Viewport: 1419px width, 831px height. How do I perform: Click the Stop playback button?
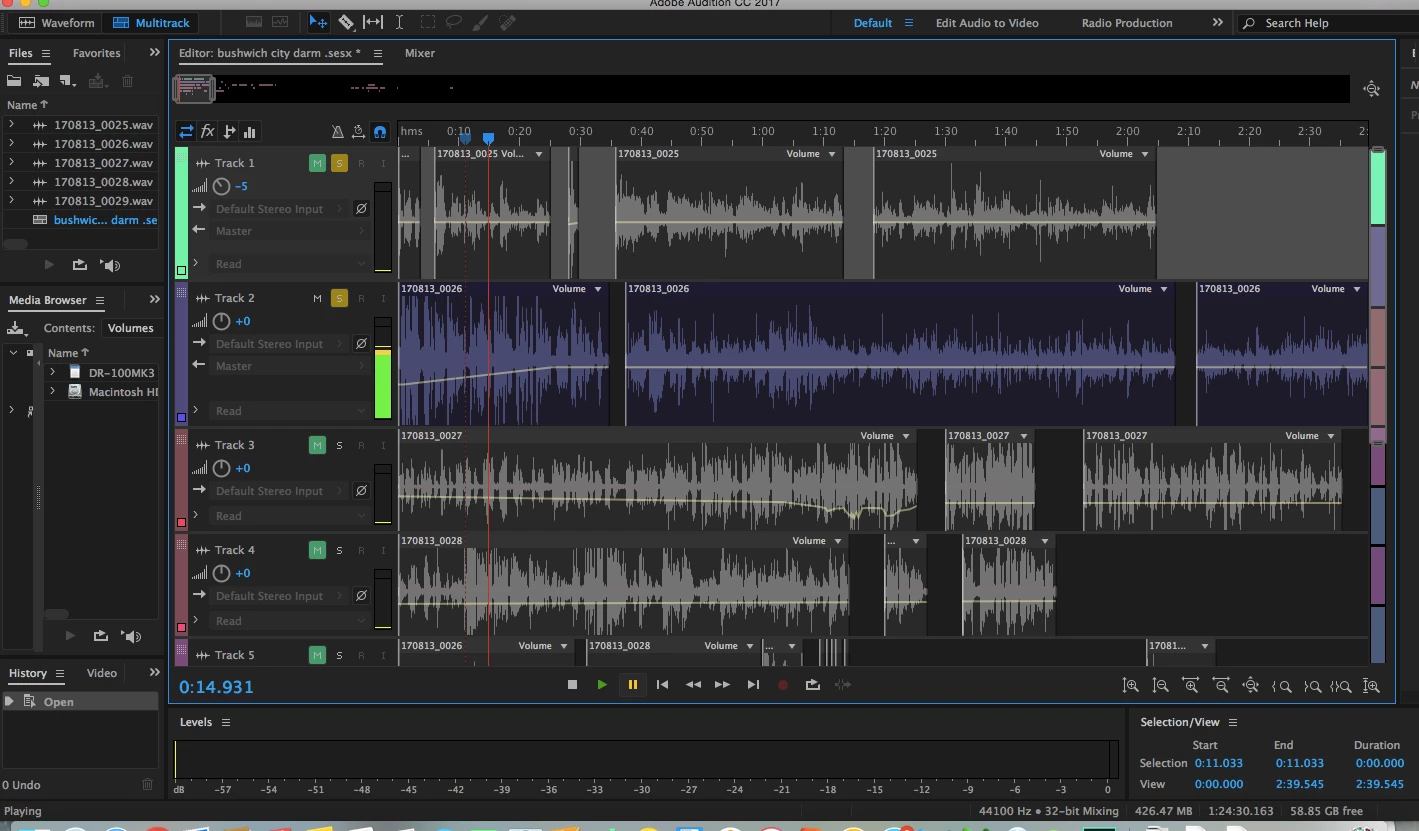[x=572, y=685]
